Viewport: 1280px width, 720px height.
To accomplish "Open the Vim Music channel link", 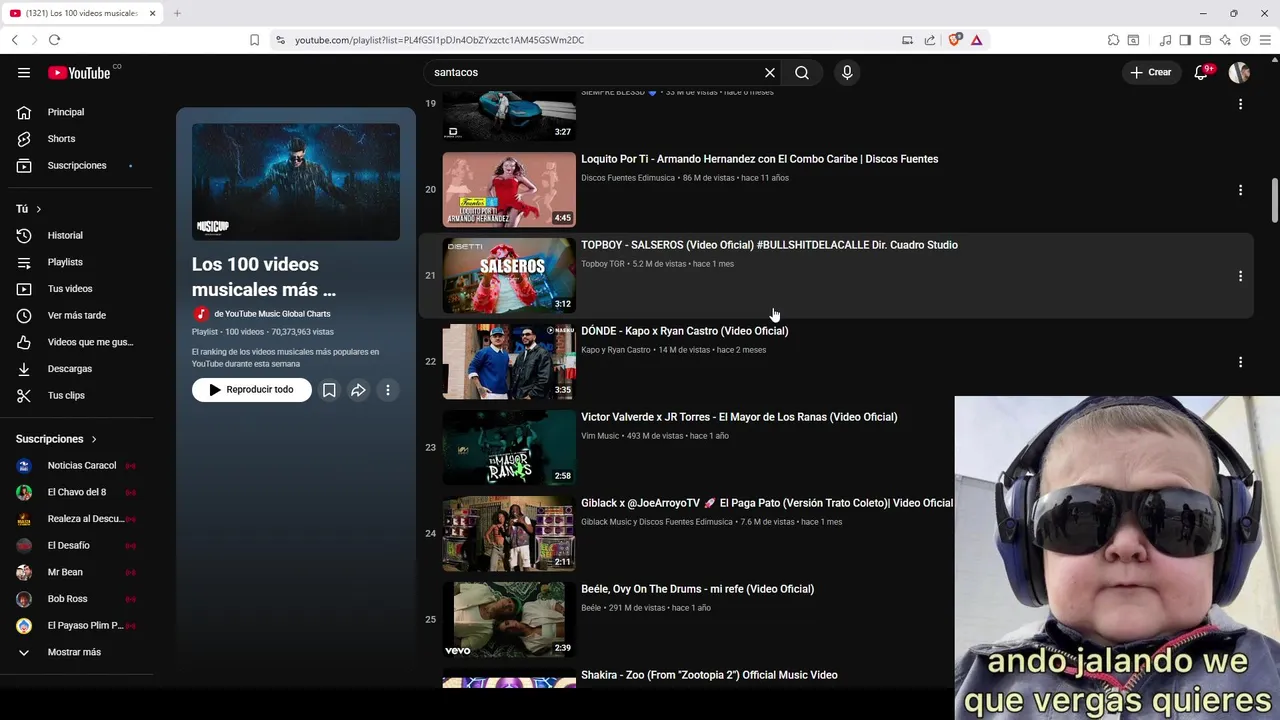I will pos(600,436).
